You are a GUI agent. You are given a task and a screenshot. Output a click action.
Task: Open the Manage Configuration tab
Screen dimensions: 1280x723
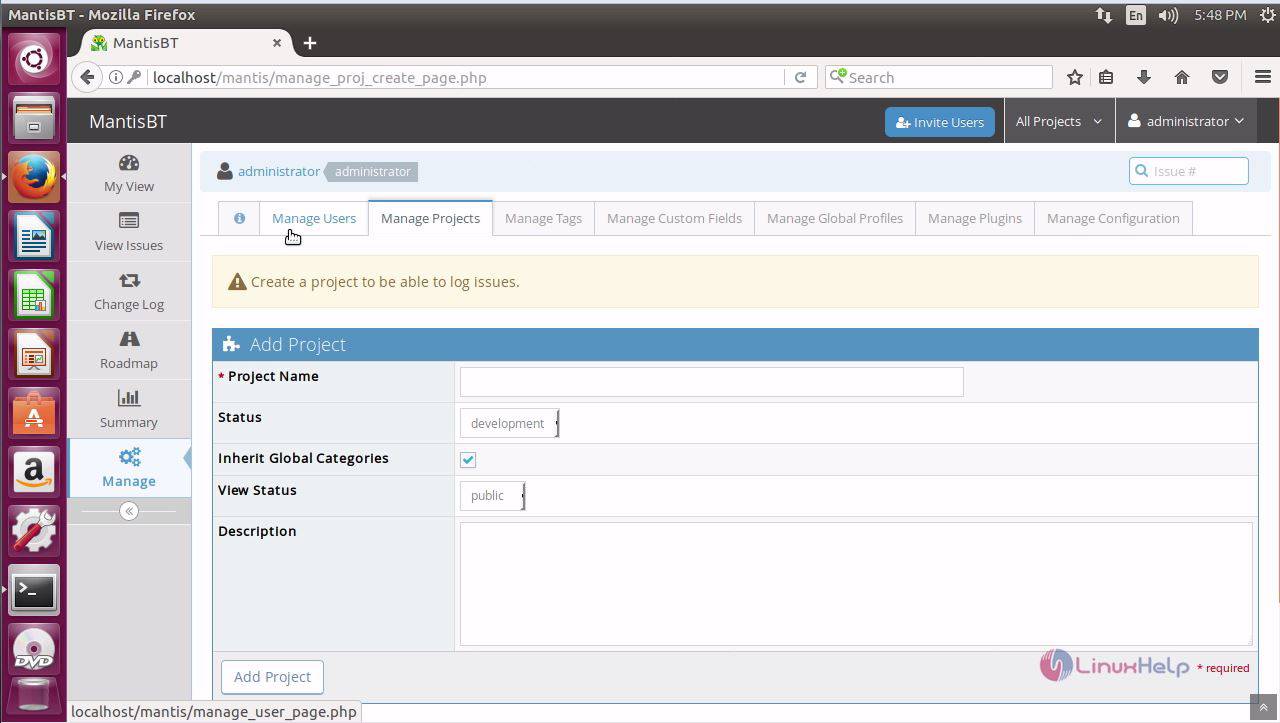[1113, 218]
